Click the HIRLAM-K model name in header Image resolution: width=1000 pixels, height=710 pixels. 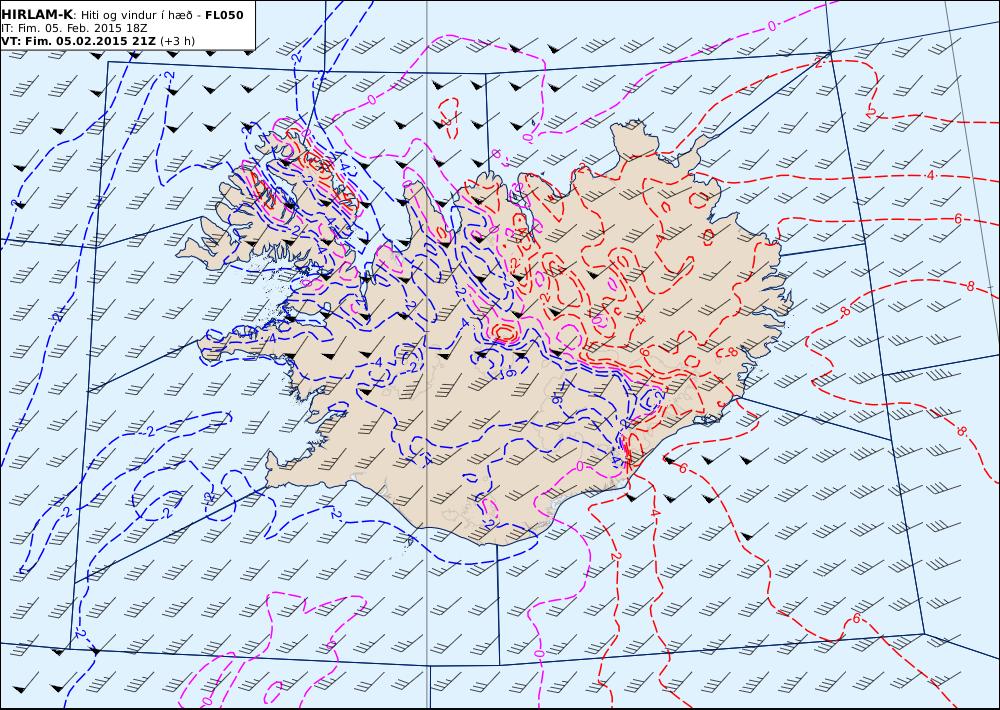37,15
